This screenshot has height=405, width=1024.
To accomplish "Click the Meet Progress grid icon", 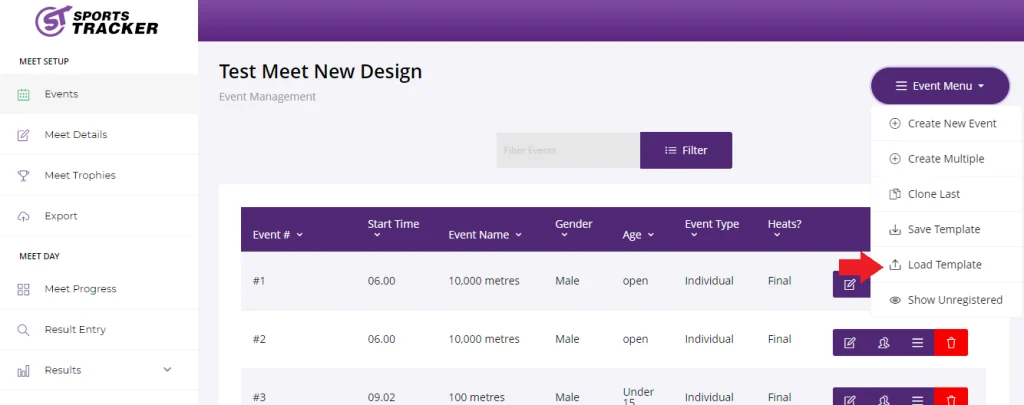I will [24, 289].
